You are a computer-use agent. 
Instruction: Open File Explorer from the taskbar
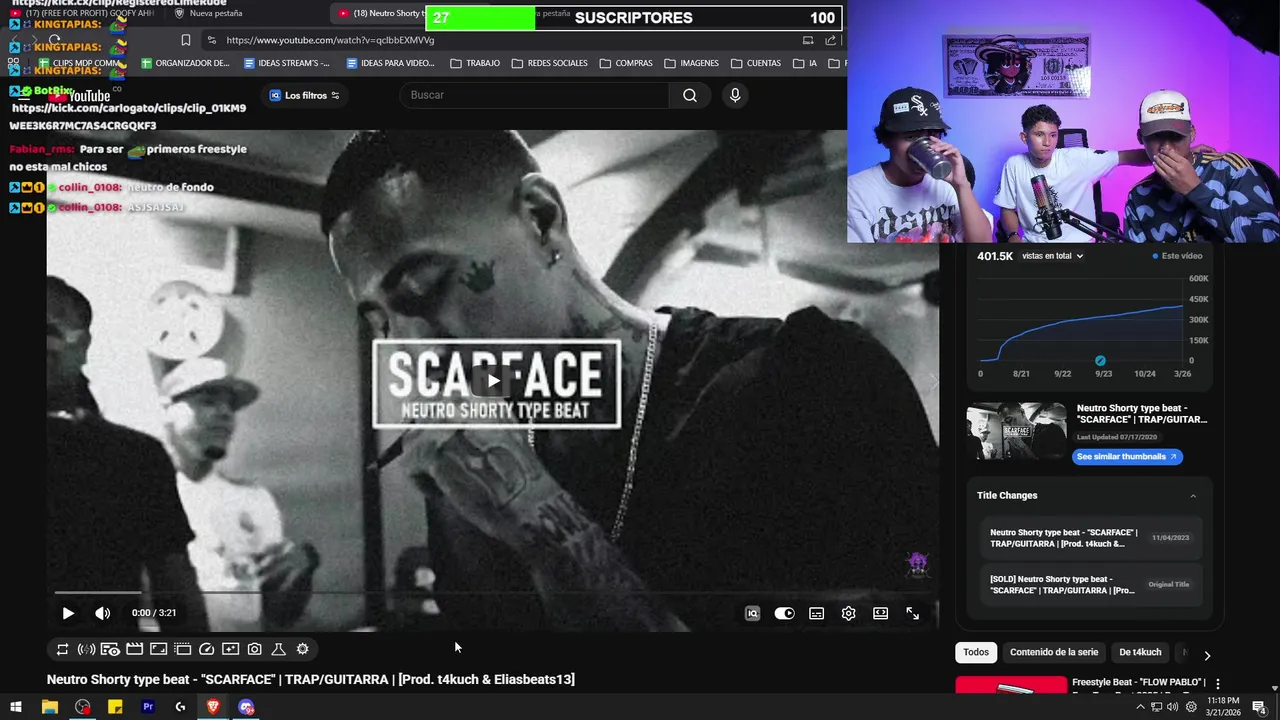[x=49, y=707]
